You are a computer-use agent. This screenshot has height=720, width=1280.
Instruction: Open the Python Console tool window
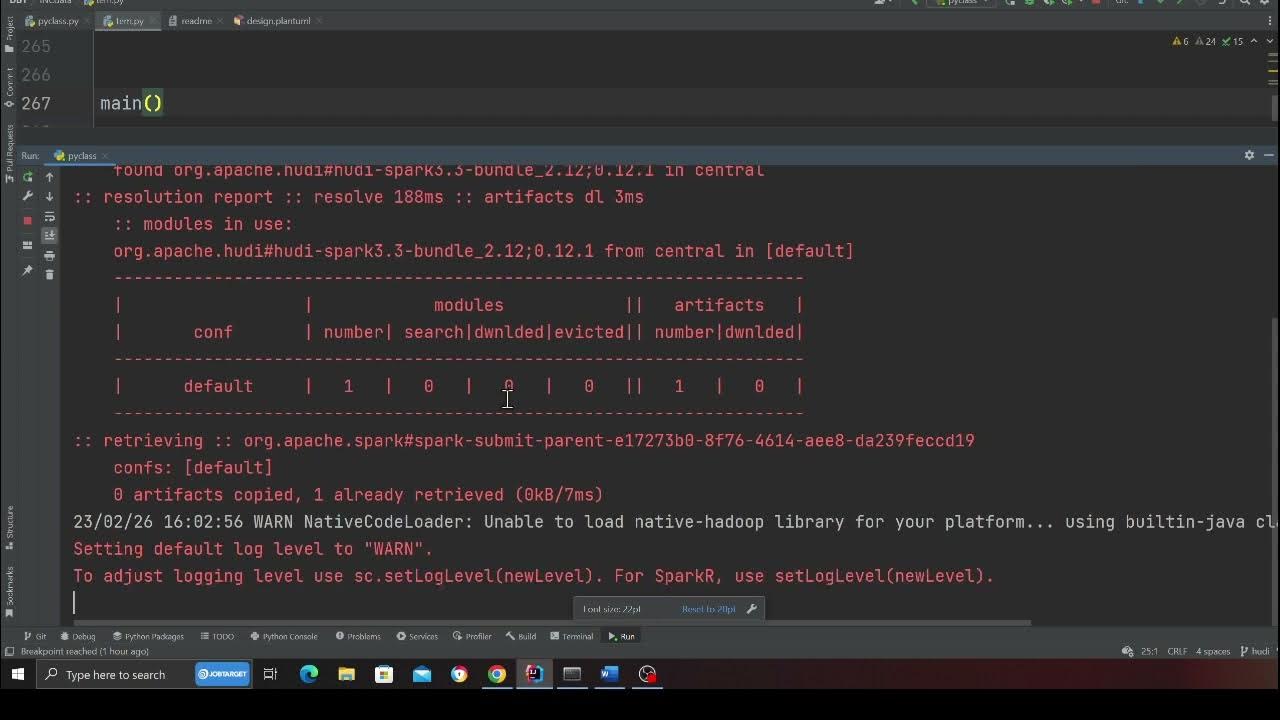(284, 636)
